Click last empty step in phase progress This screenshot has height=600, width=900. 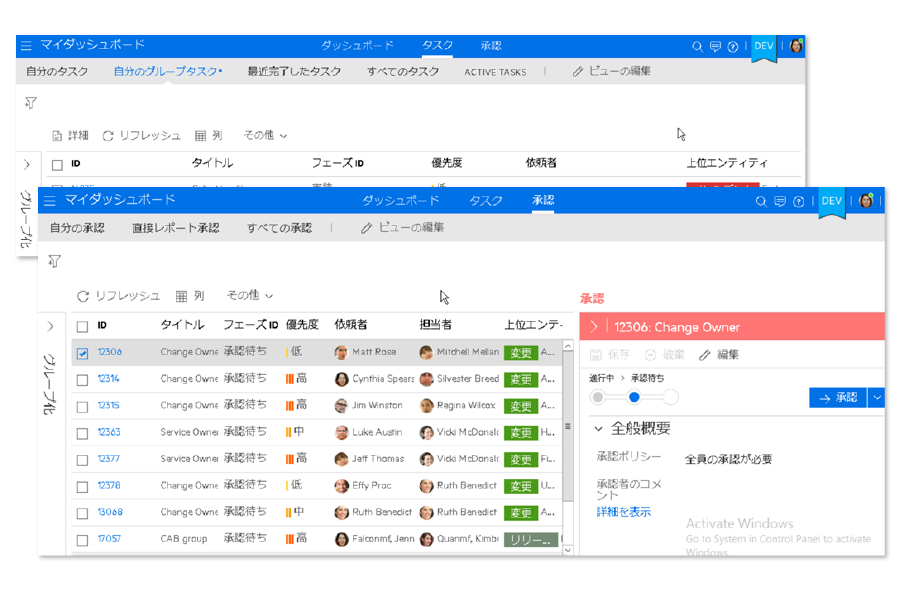(670, 397)
